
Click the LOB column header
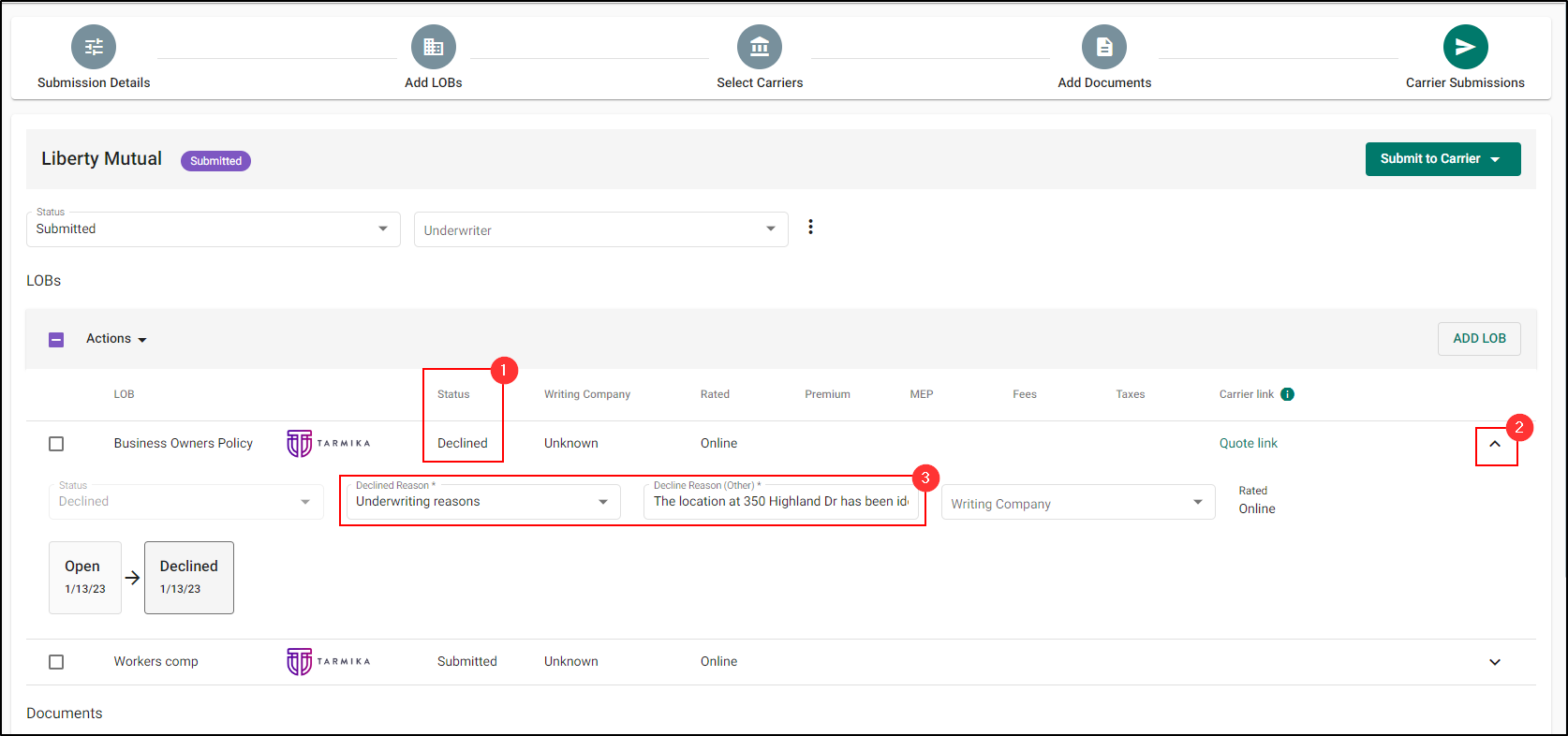[x=125, y=394]
